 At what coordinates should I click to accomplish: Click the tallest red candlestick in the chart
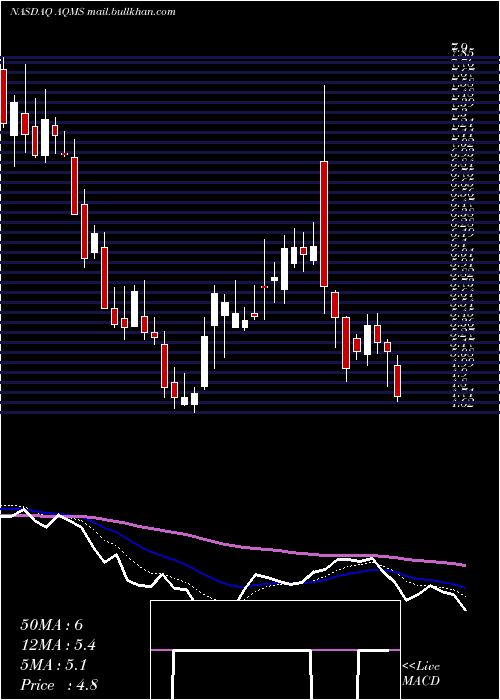point(324,224)
